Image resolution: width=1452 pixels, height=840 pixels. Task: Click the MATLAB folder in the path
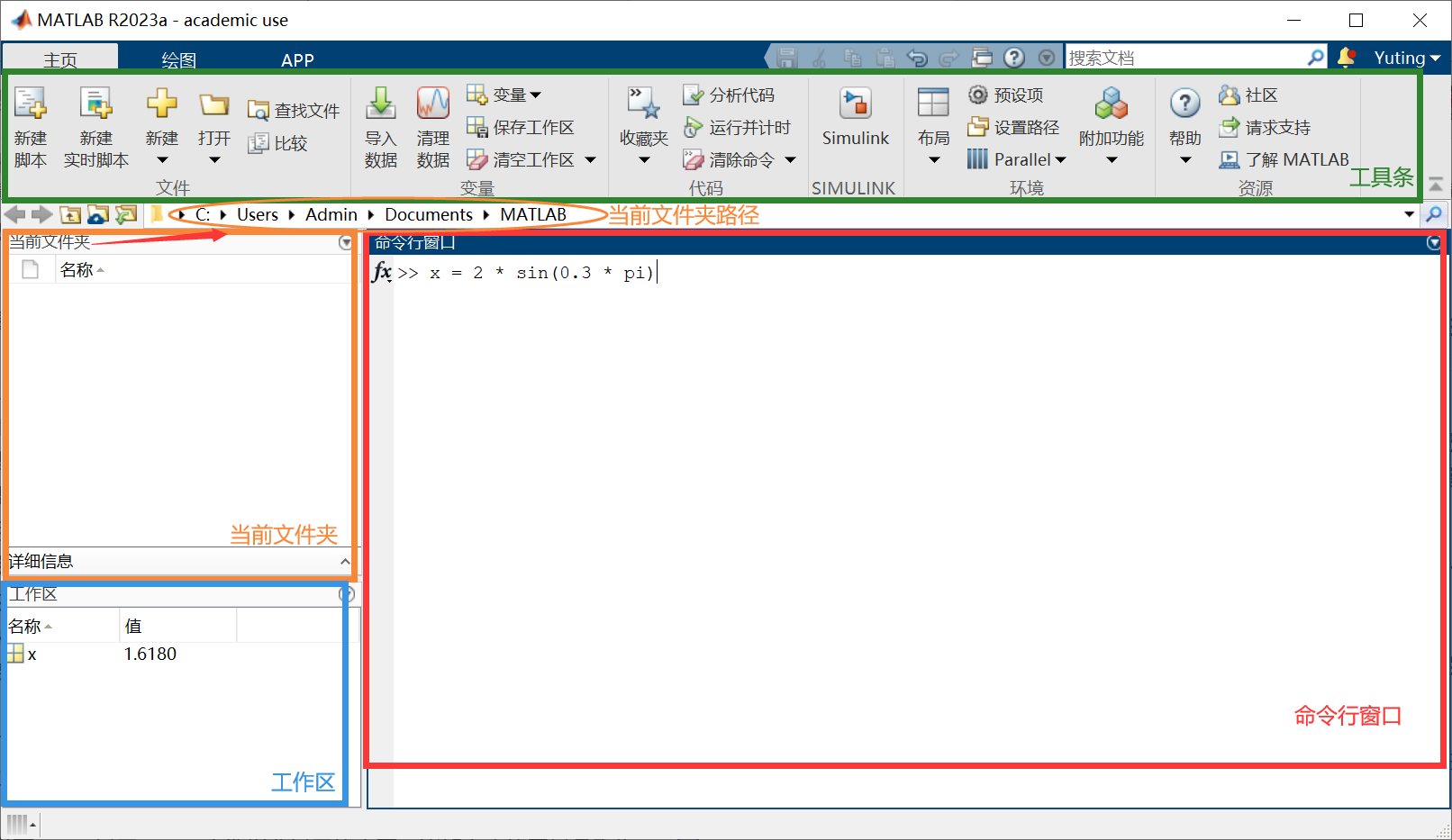[533, 214]
